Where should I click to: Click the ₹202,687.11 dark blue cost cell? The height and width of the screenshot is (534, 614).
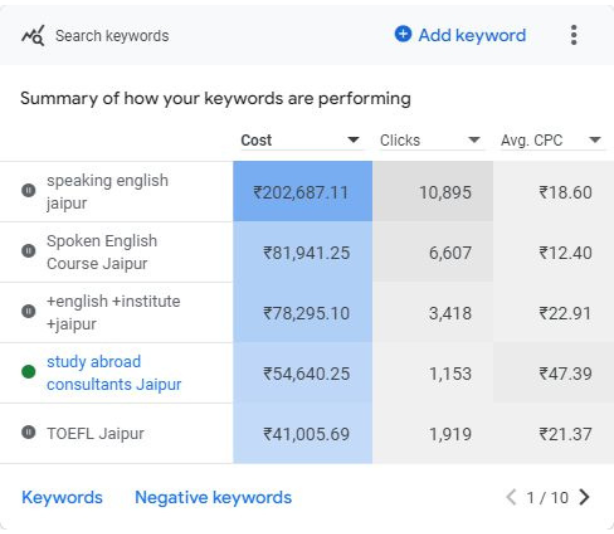[x=302, y=192]
